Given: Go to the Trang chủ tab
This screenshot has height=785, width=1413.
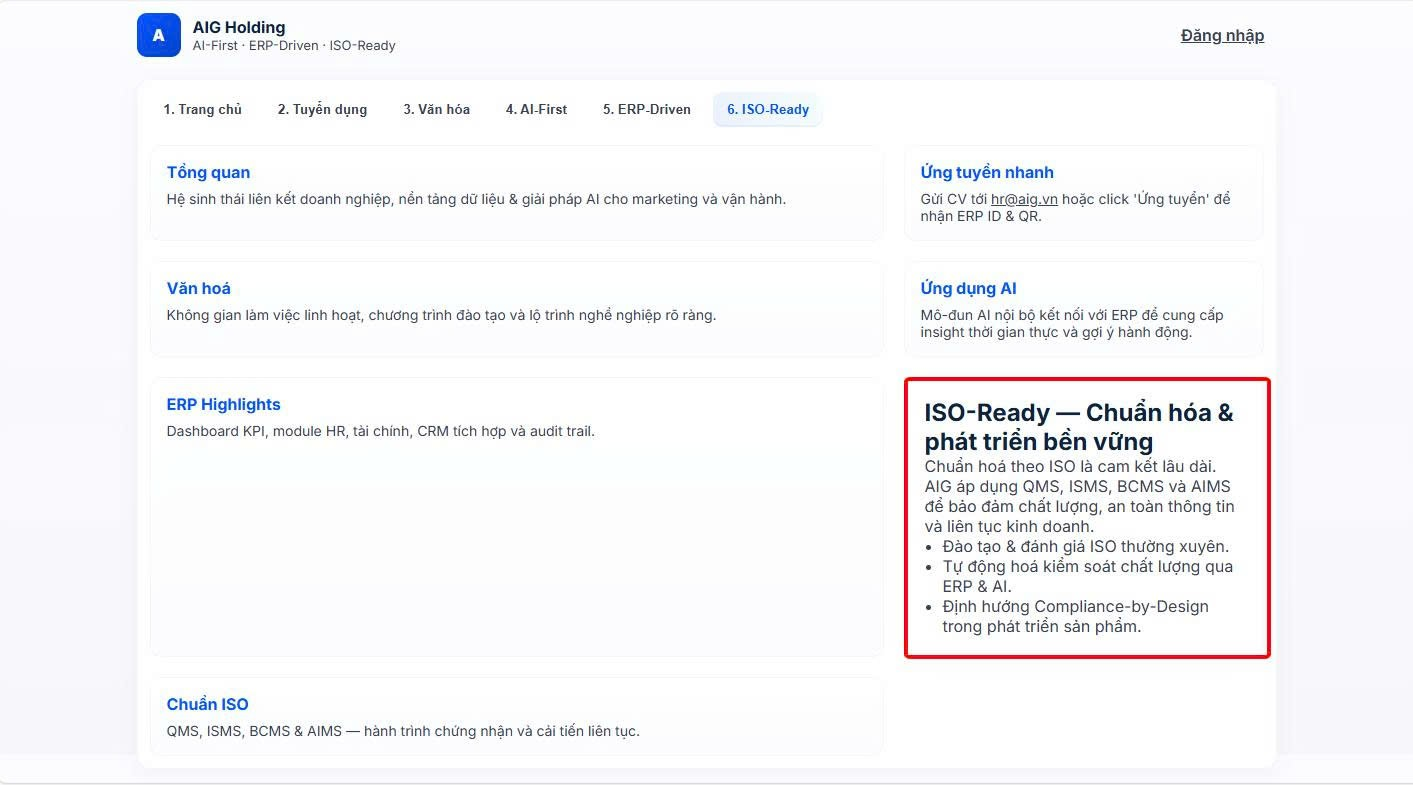Looking at the screenshot, I should [203, 109].
